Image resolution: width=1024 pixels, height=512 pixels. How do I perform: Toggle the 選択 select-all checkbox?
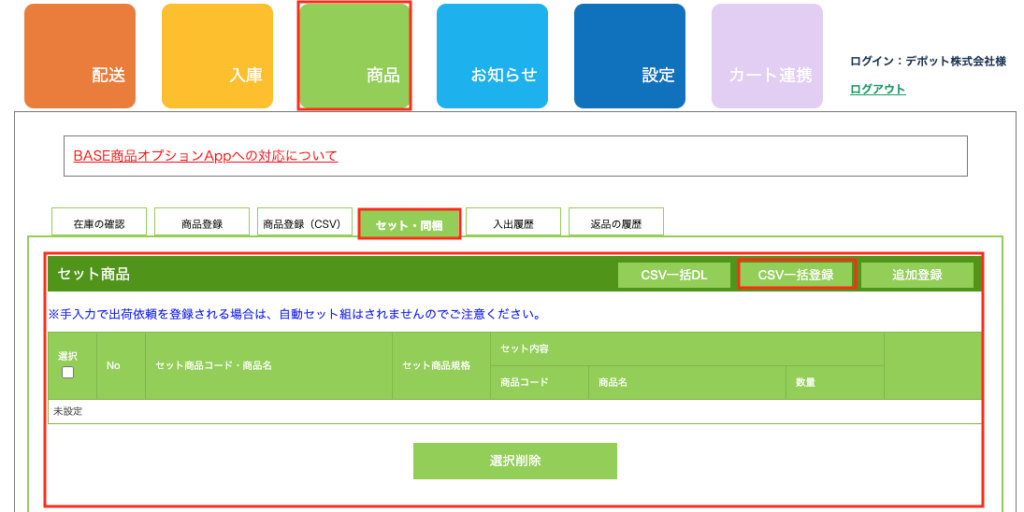pyautogui.click(x=68, y=372)
